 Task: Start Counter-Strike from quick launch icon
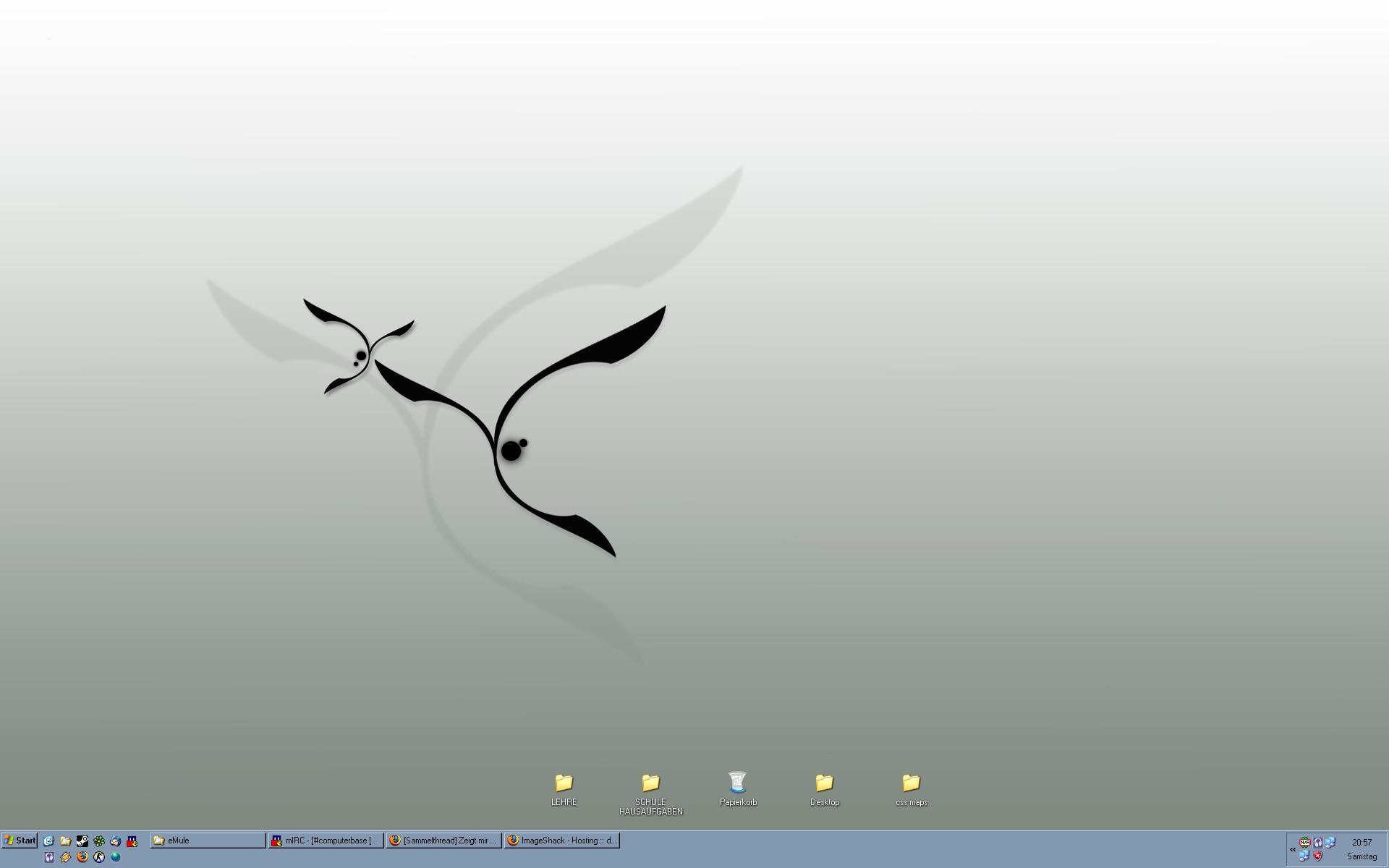[99, 857]
